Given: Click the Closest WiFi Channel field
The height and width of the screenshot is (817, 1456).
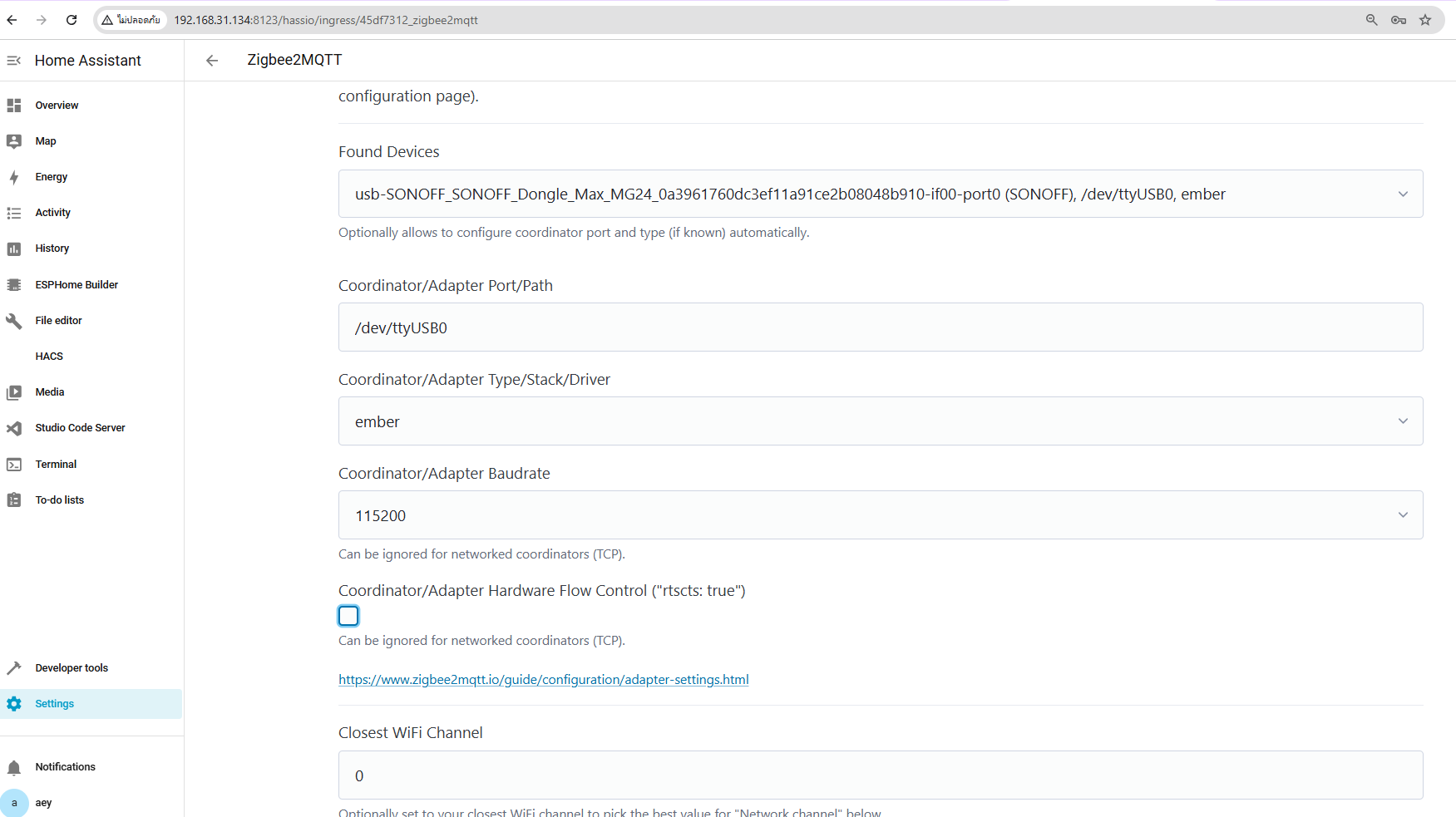Looking at the screenshot, I should 880,775.
